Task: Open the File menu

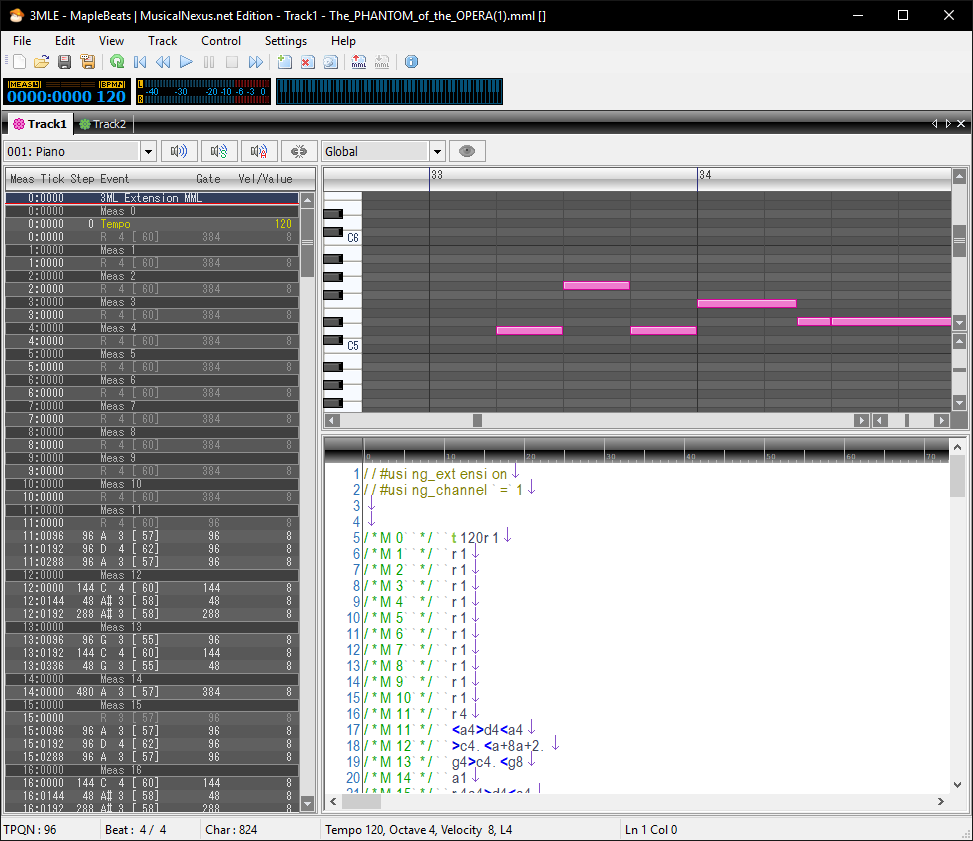Action: coord(22,40)
